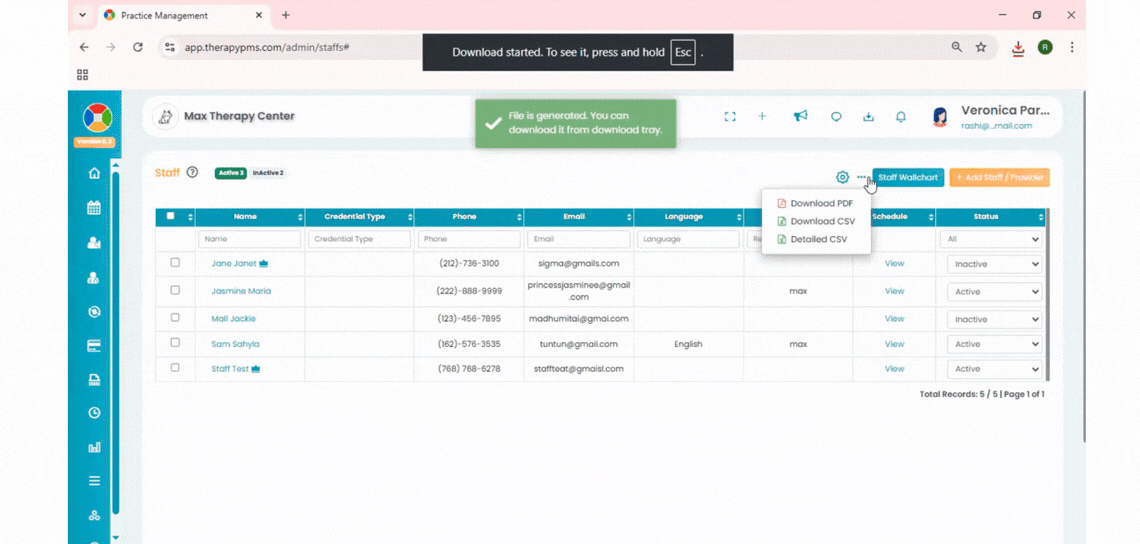
Task: Click the credit card billing sidebar icon
Action: [94, 345]
